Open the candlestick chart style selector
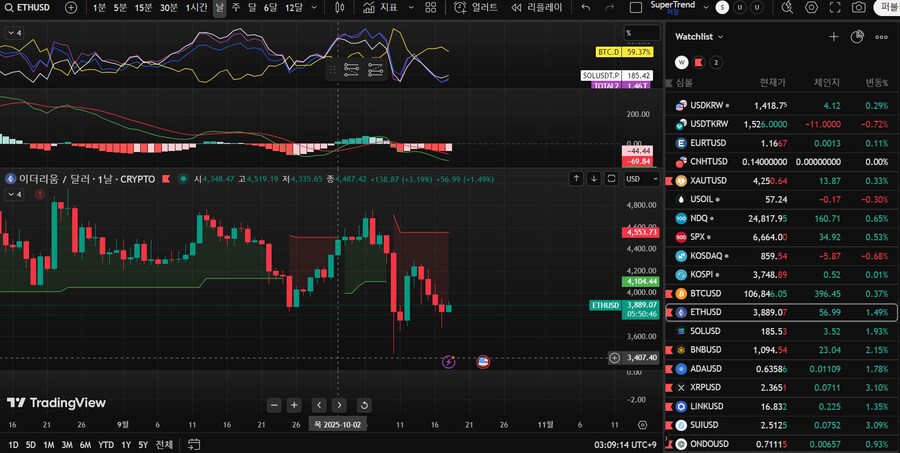 [x=340, y=7]
